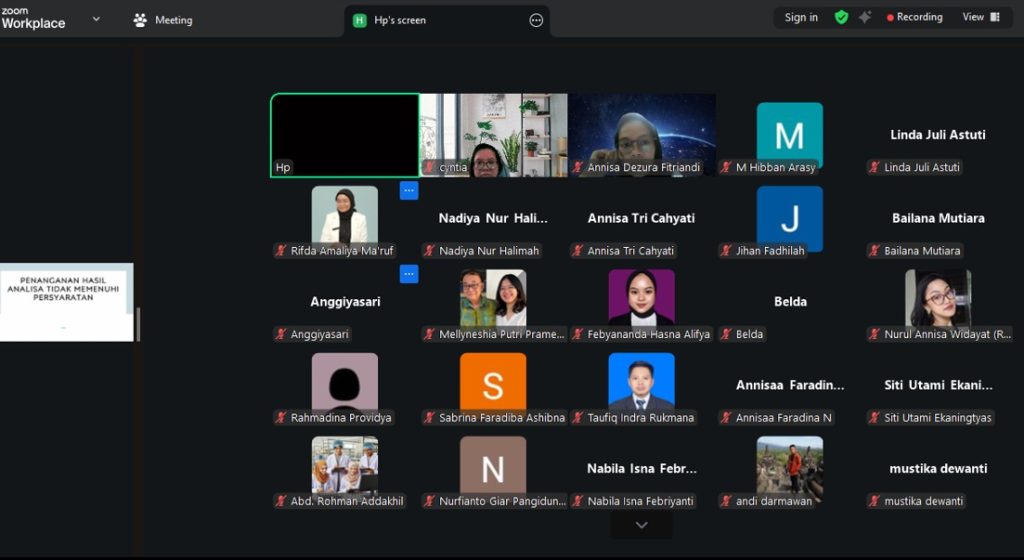The image size is (1024, 560).
Task: Open the View layout menu
Action: (981, 17)
